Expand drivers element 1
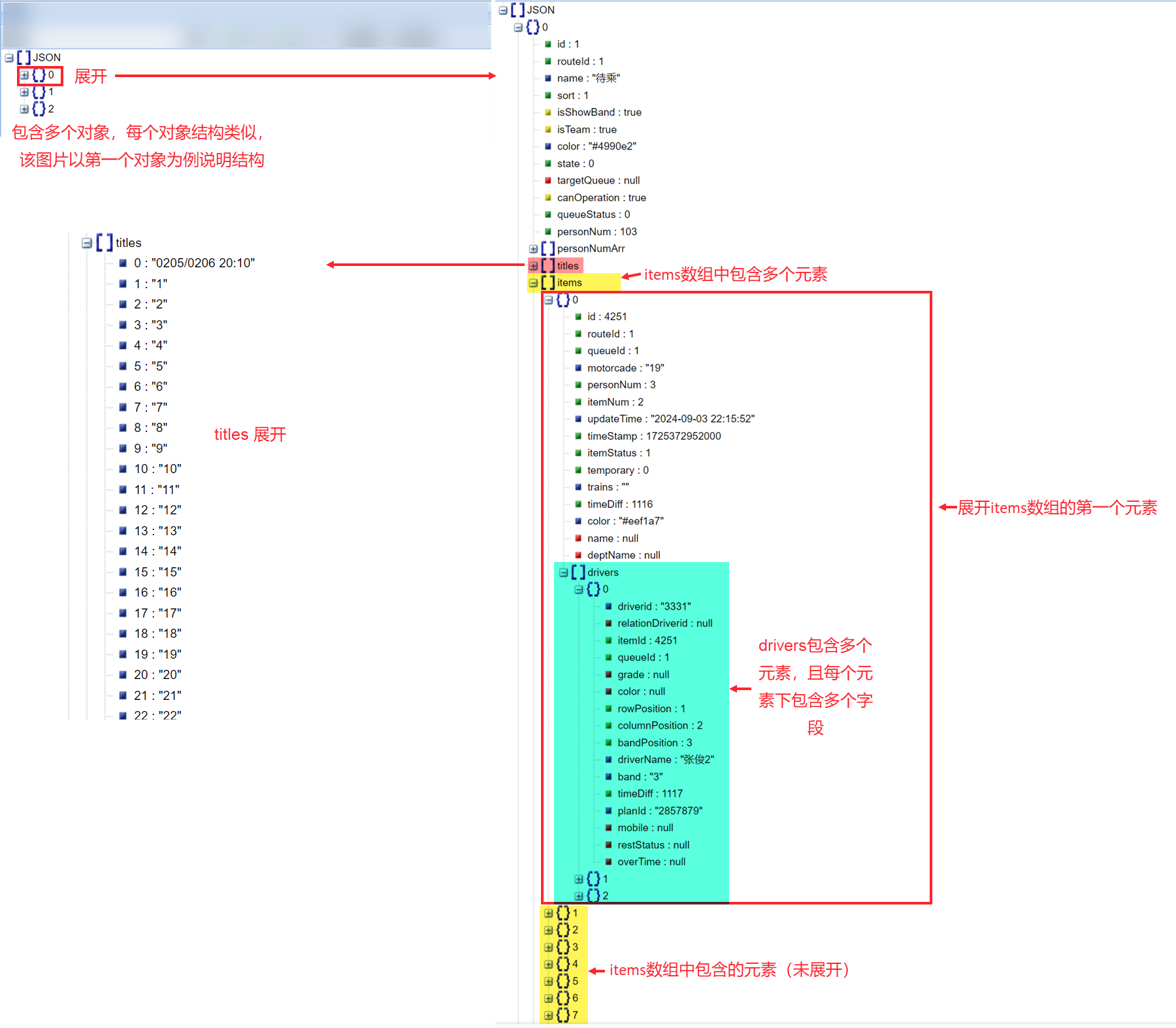 tap(578, 879)
